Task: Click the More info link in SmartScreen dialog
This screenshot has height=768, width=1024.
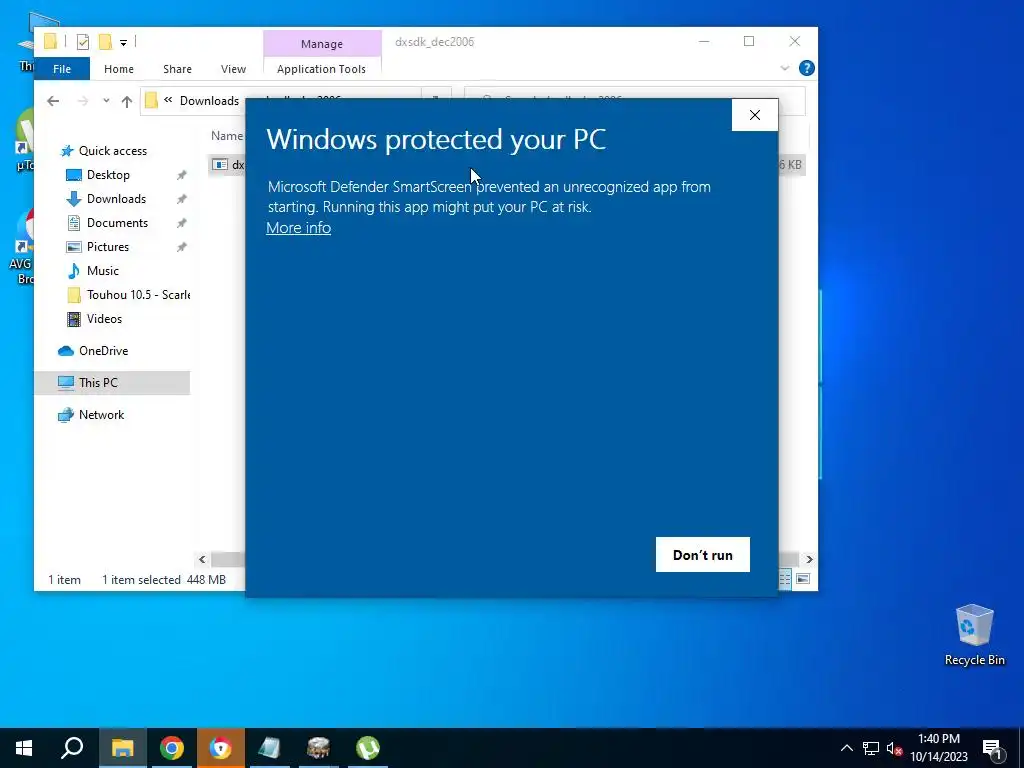Action: [298, 227]
